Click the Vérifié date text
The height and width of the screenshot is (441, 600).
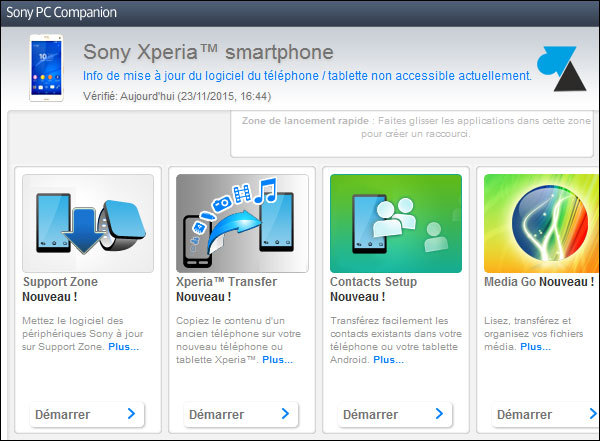[x=177, y=96]
